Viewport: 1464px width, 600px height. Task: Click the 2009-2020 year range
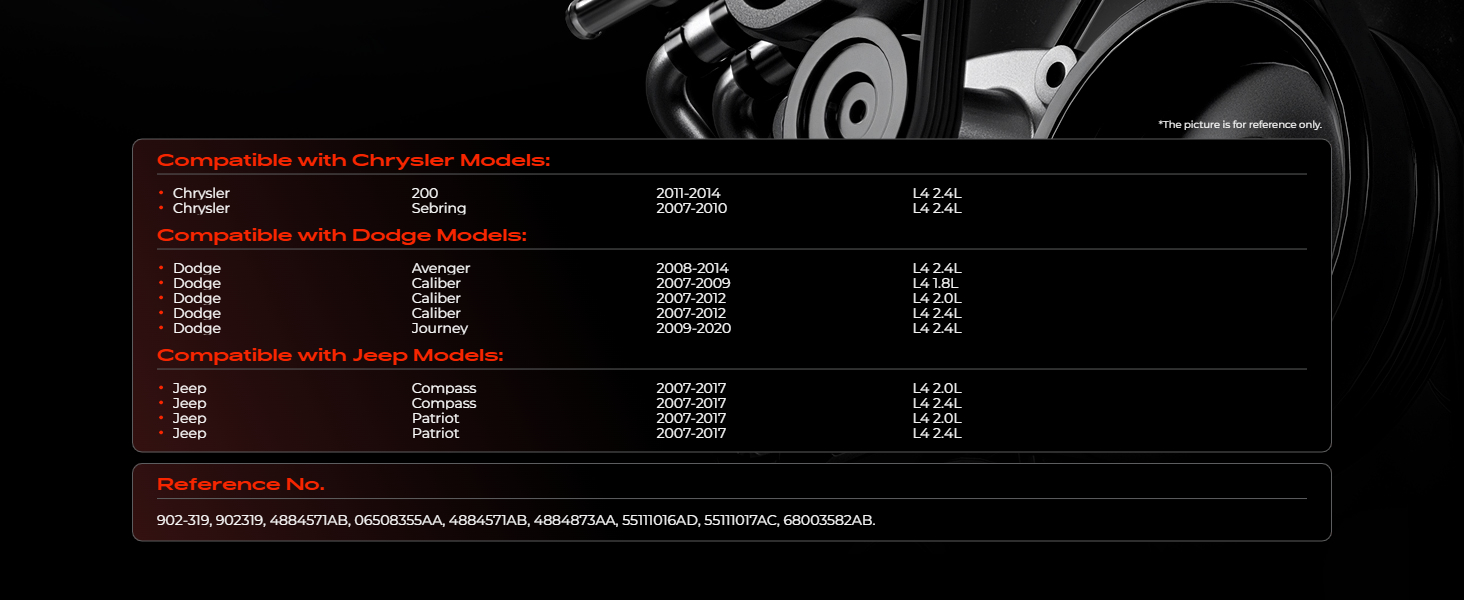(x=693, y=328)
